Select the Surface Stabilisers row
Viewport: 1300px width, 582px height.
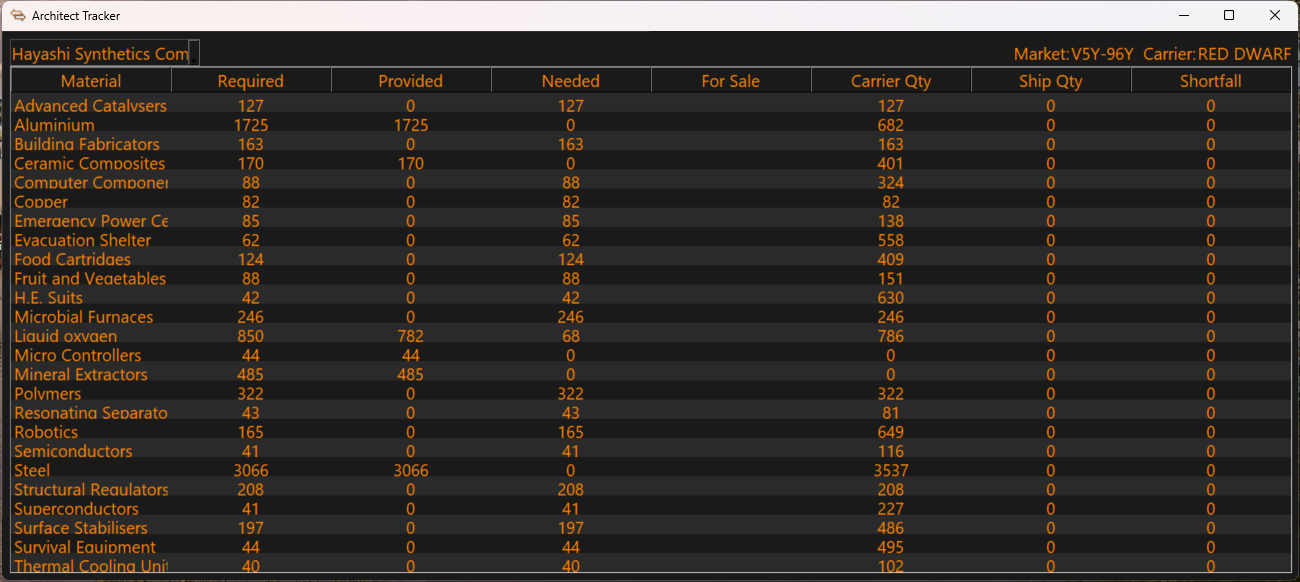point(651,528)
